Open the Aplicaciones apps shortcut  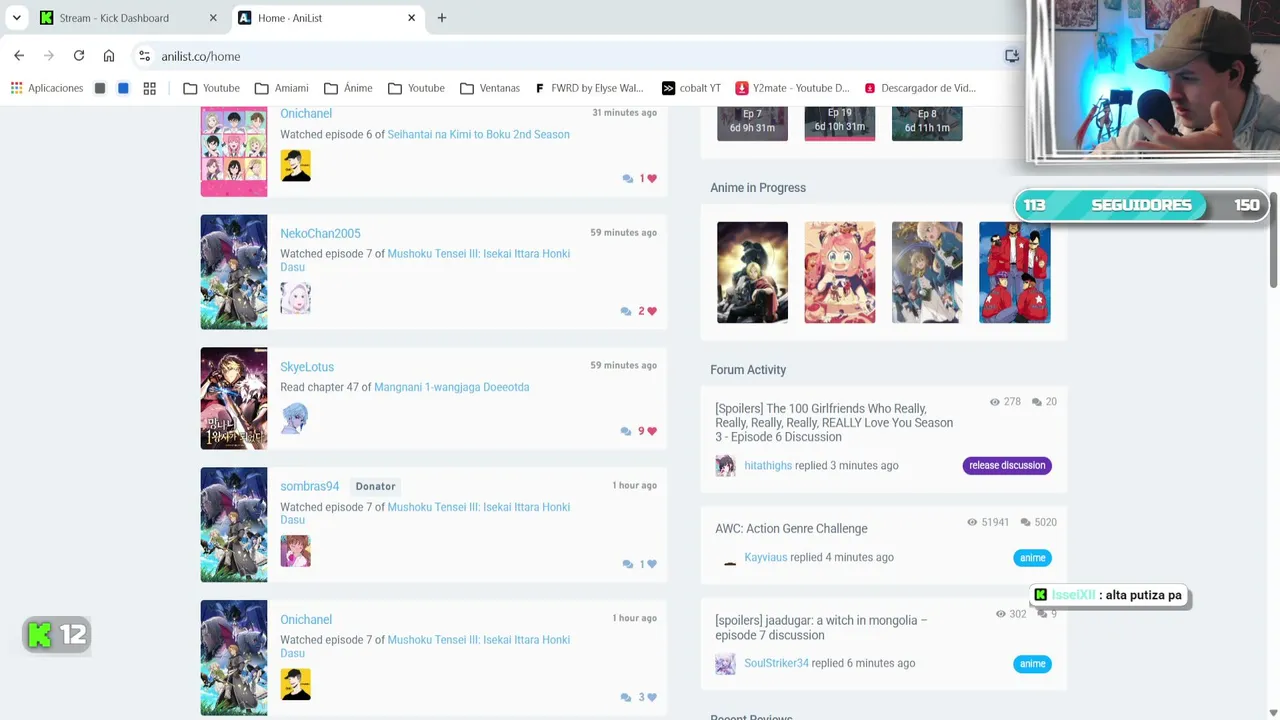pyautogui.click(x=47, y=88)
